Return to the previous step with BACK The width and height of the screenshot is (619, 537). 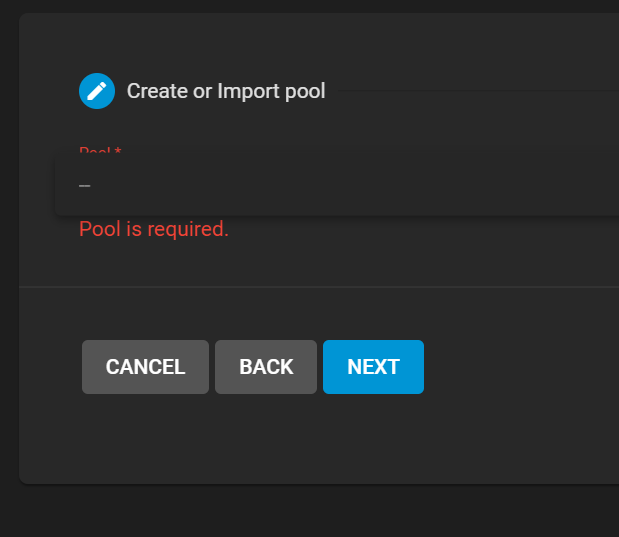coord(266,367)
